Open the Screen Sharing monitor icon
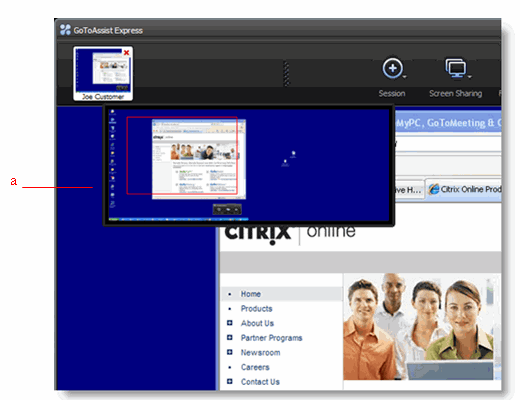This screenshot has height=400, width=520. [x=456, y=68]
